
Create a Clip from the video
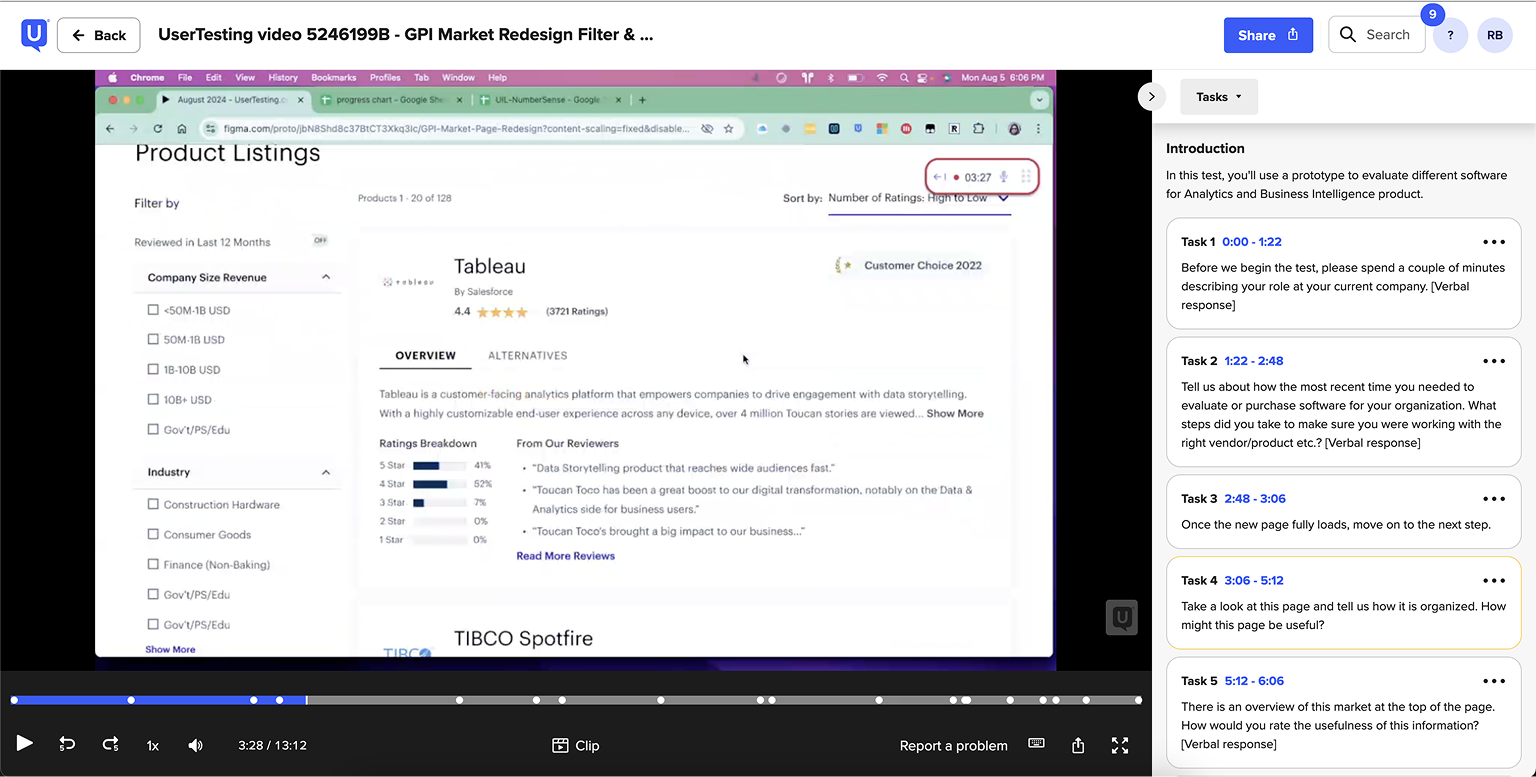point(576,745)
